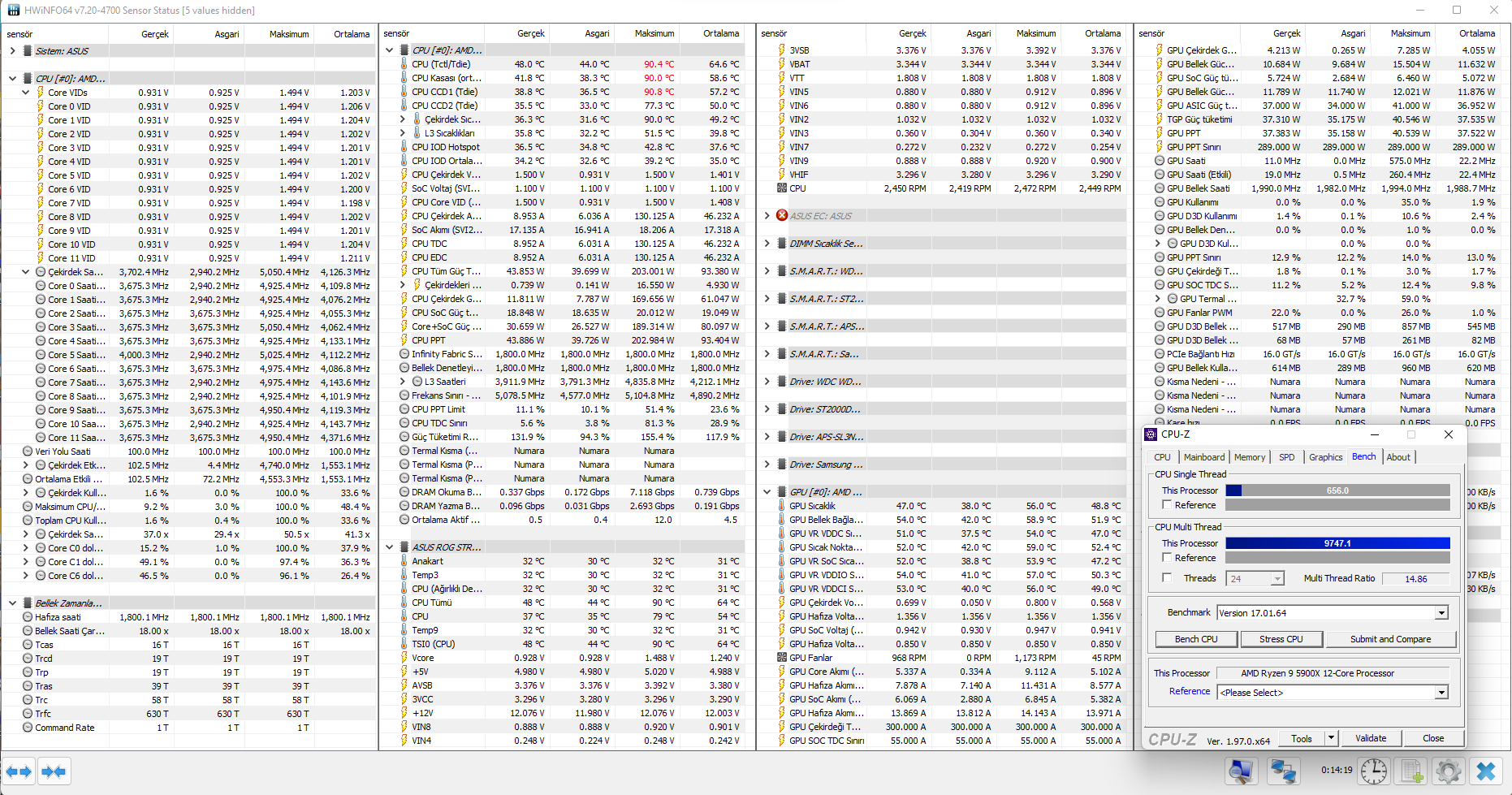
Task: Switch to the Graphics tab
Action: 1325,457
